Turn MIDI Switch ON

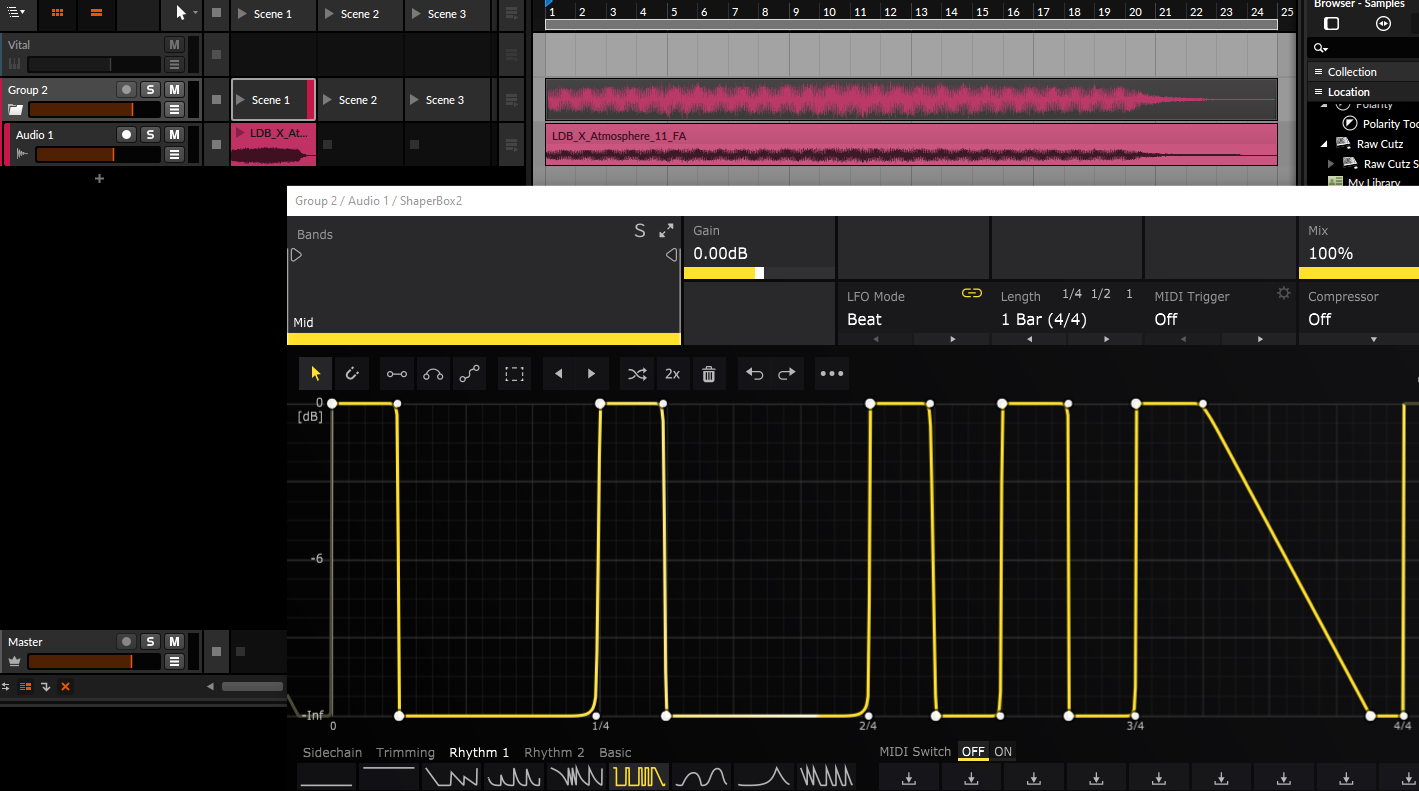[1003, 752]
